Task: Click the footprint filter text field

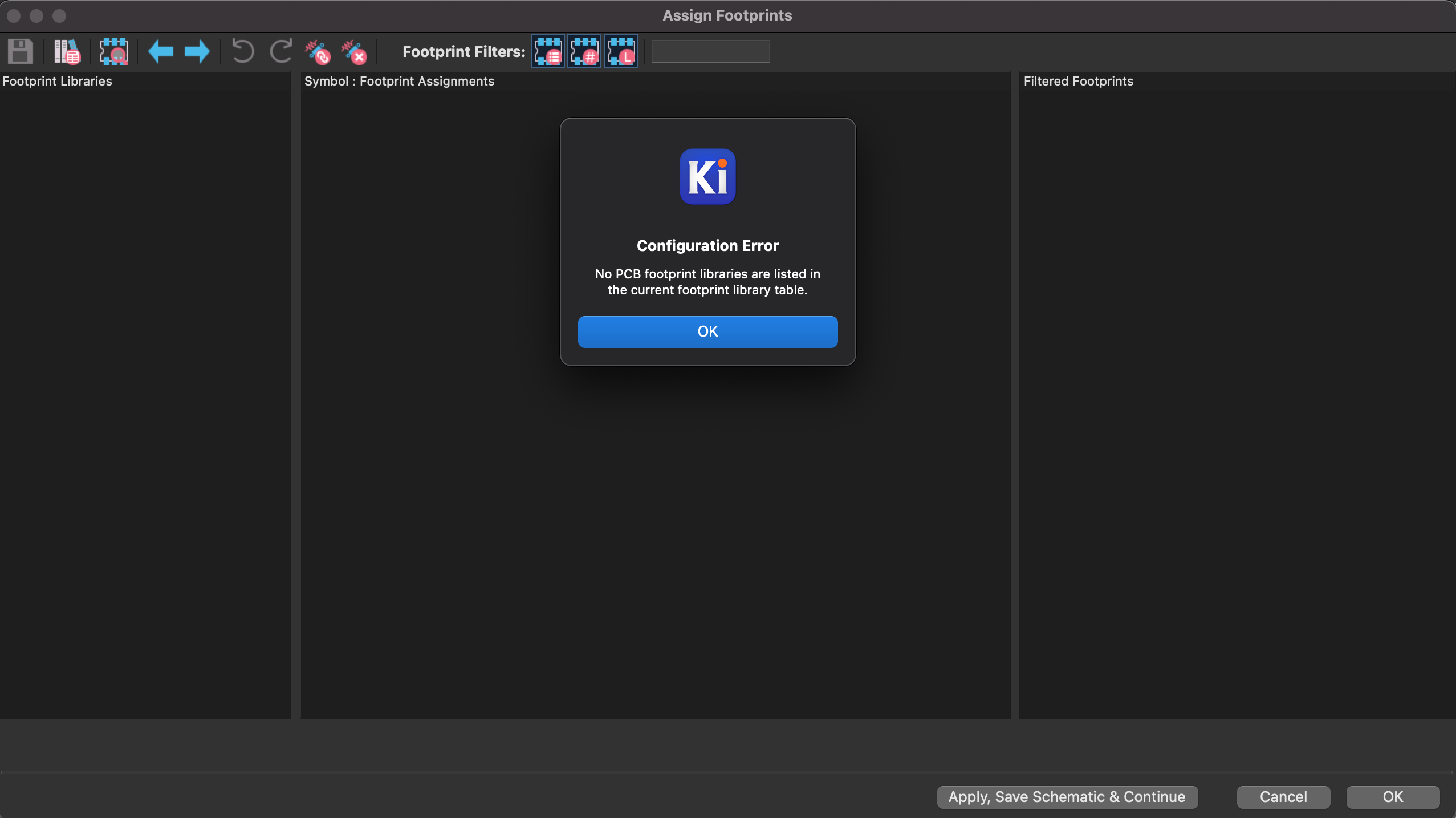Action: tap(711, 51)
